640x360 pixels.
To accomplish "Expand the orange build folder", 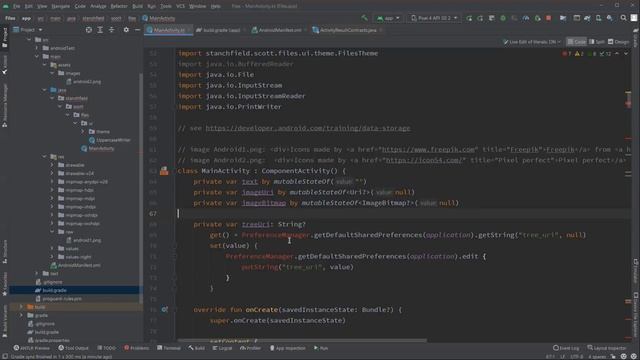I will [x=21, y=307].
